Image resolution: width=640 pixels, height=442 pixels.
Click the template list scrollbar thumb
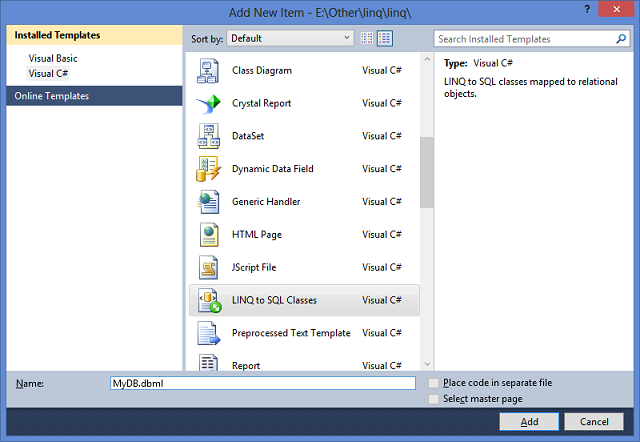[427, 173]
